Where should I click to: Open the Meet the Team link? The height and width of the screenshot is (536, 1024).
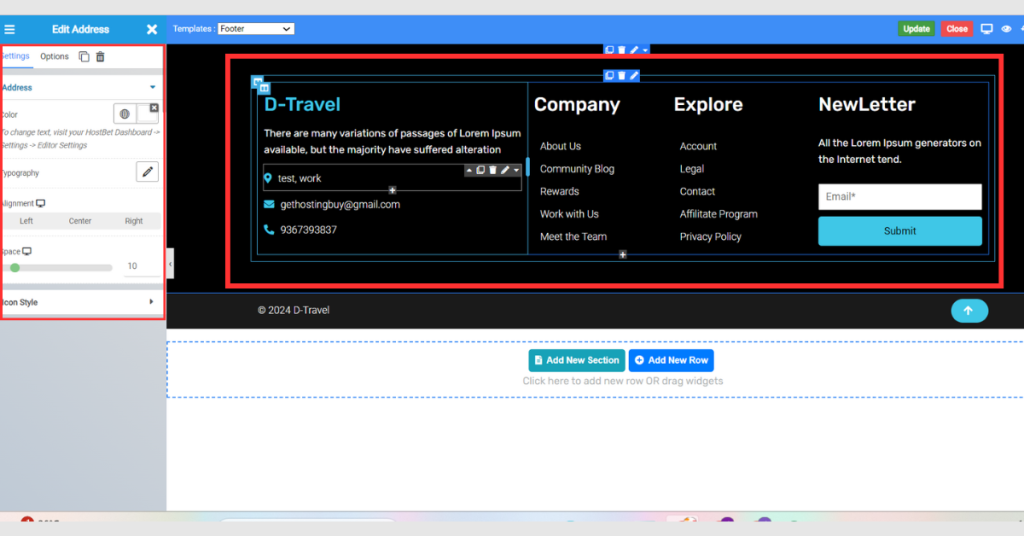pyautogui.click(x=573, y=237)
